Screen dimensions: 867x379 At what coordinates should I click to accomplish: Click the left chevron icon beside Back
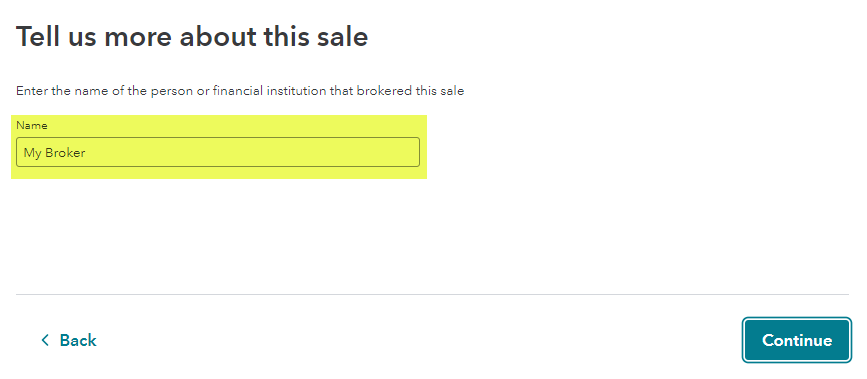[x=45, y=340]
